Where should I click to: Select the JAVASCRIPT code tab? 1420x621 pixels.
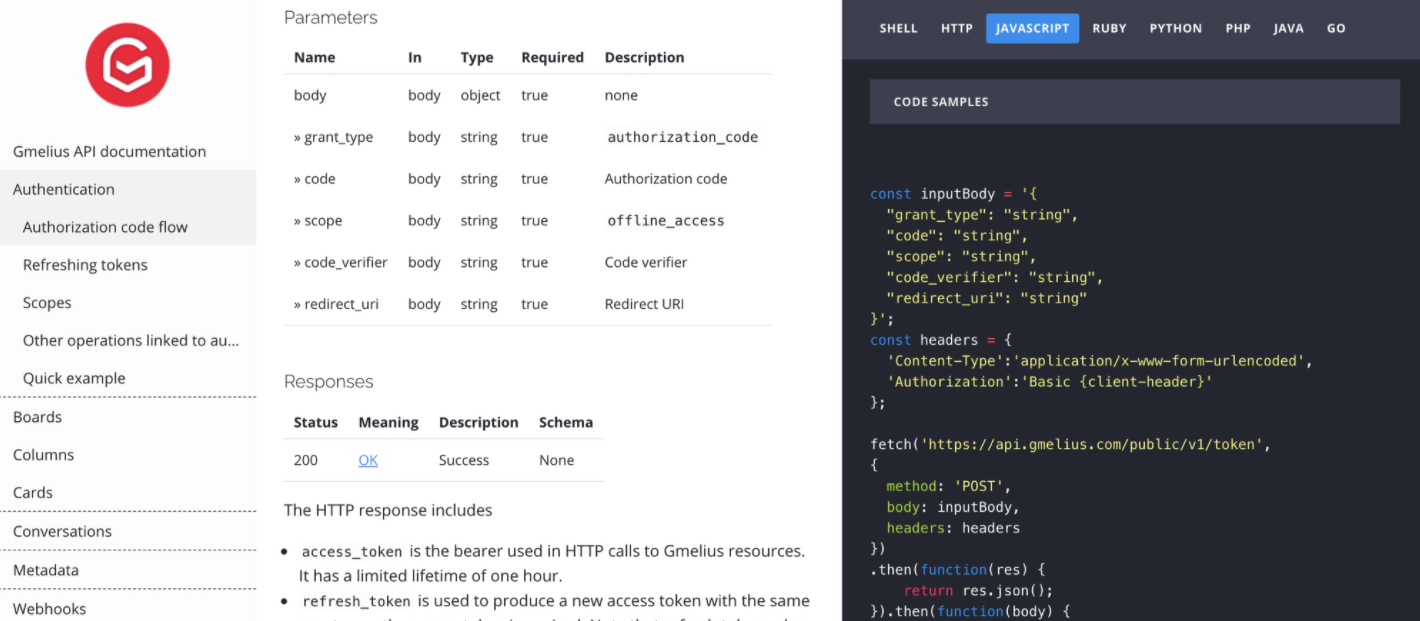[1032, 28]
